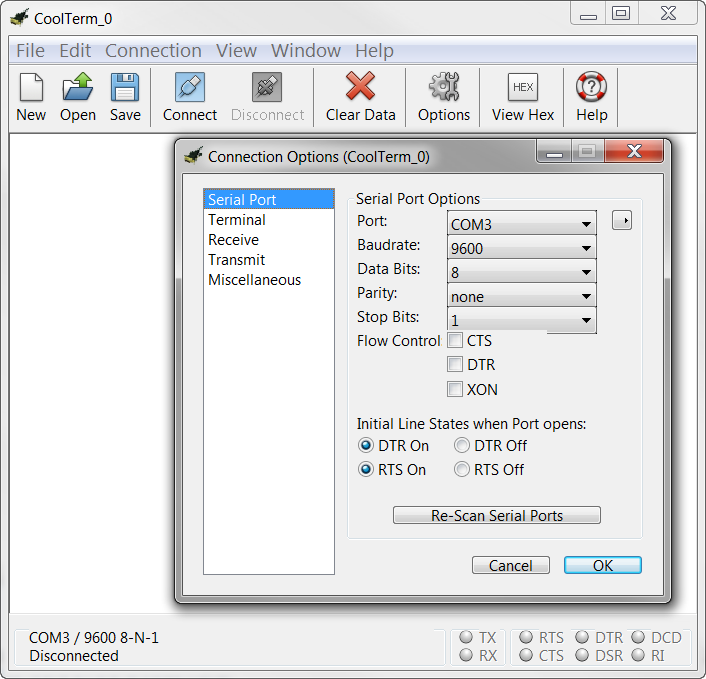The width and height of the screenshot is (706, 679).
Task: Open the Connection menu
Action: 153,51
